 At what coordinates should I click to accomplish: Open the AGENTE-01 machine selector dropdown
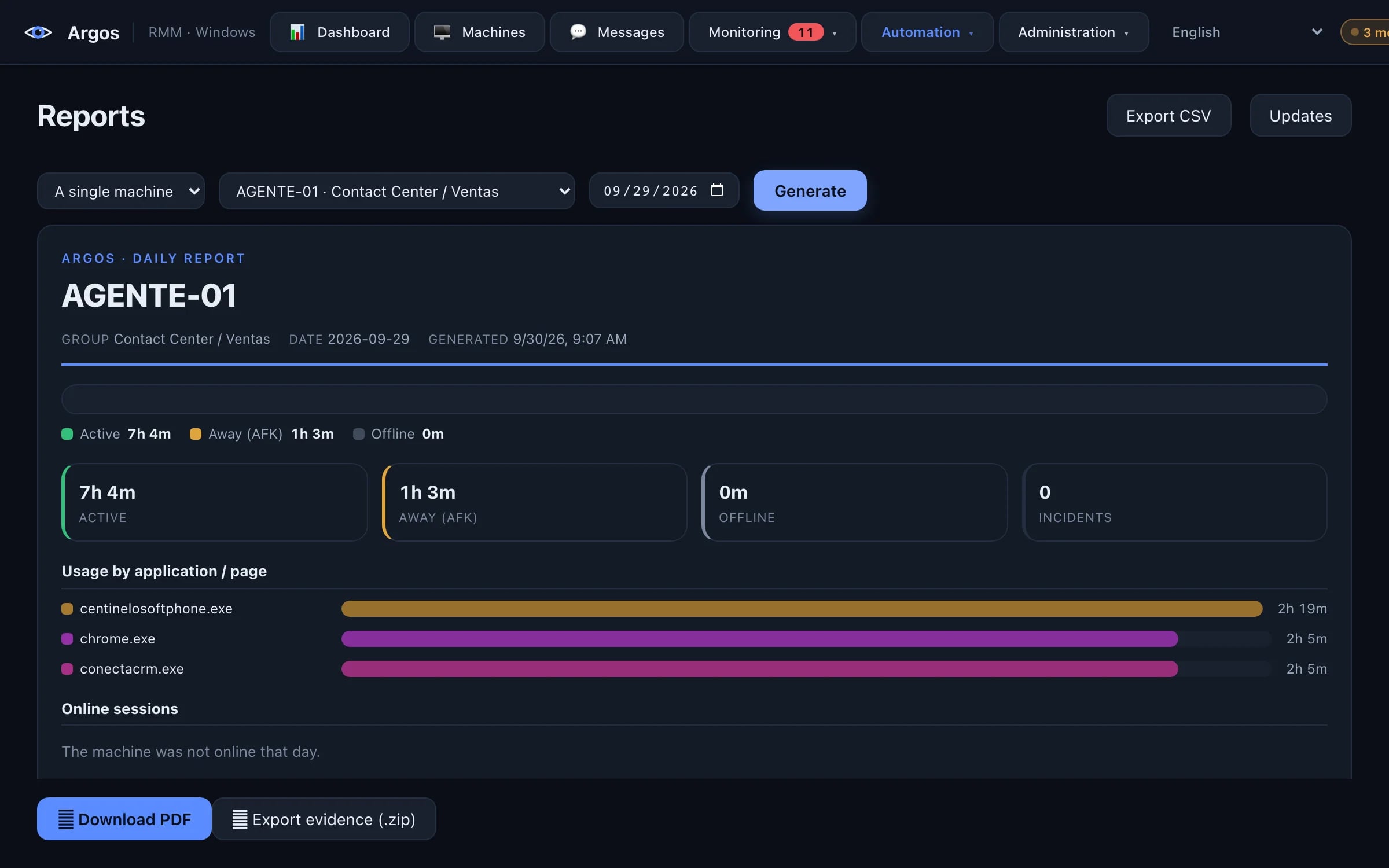pyautogui.click(x=396, y=191)
